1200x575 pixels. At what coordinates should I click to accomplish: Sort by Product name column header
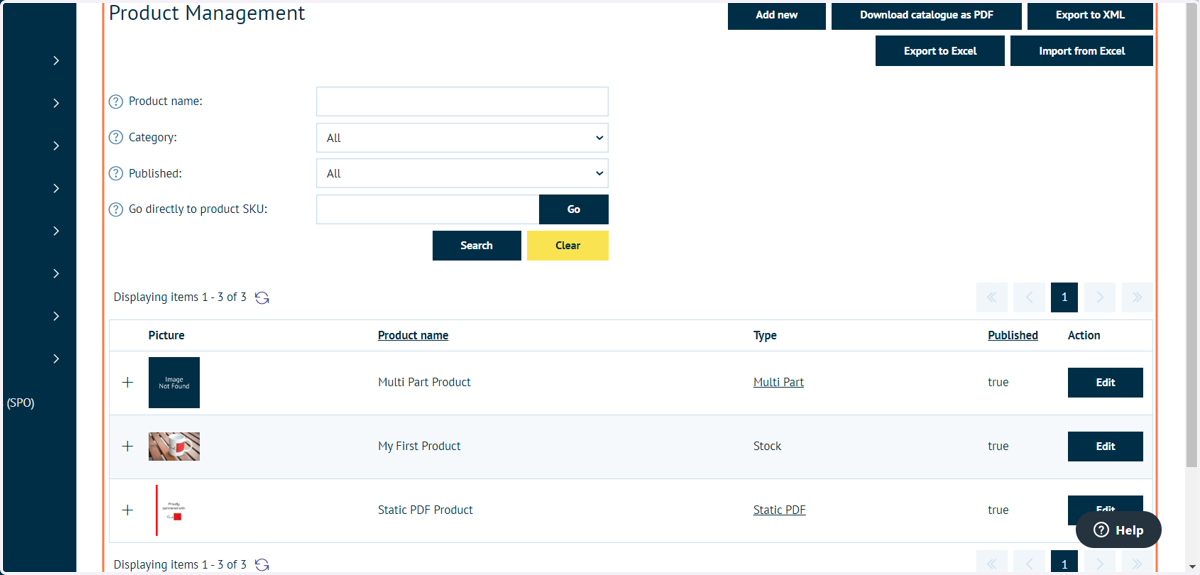[413, 336]
